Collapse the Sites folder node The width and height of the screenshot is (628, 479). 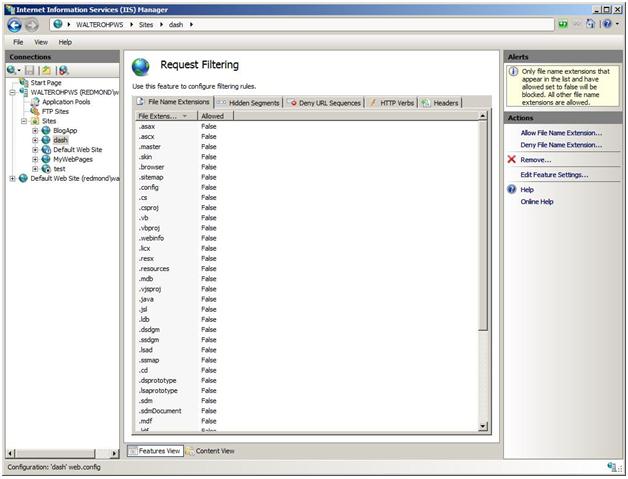tap(24, 121)
